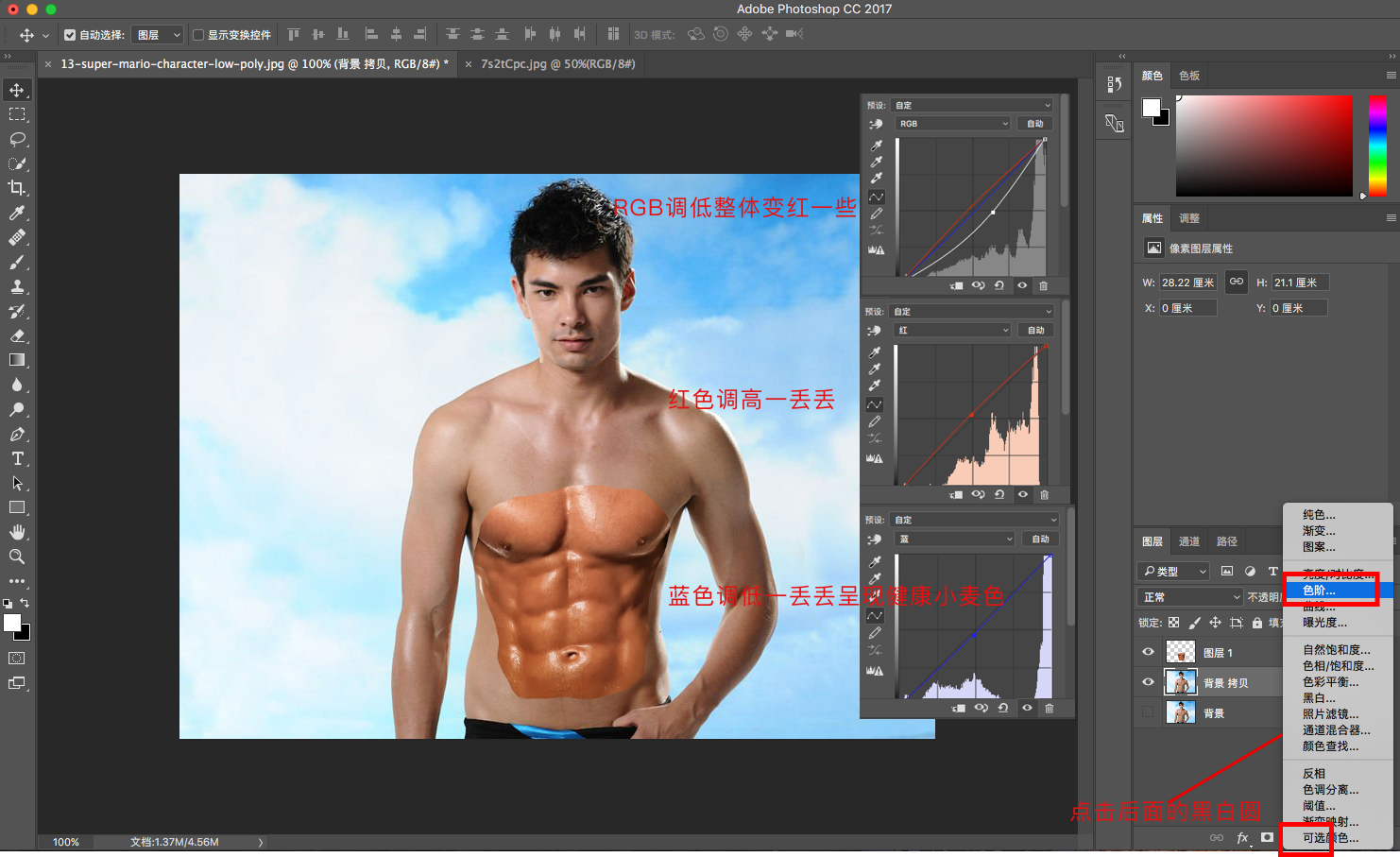
Task: Select the Rectangular Marquee tool
Action: (17, 114)
